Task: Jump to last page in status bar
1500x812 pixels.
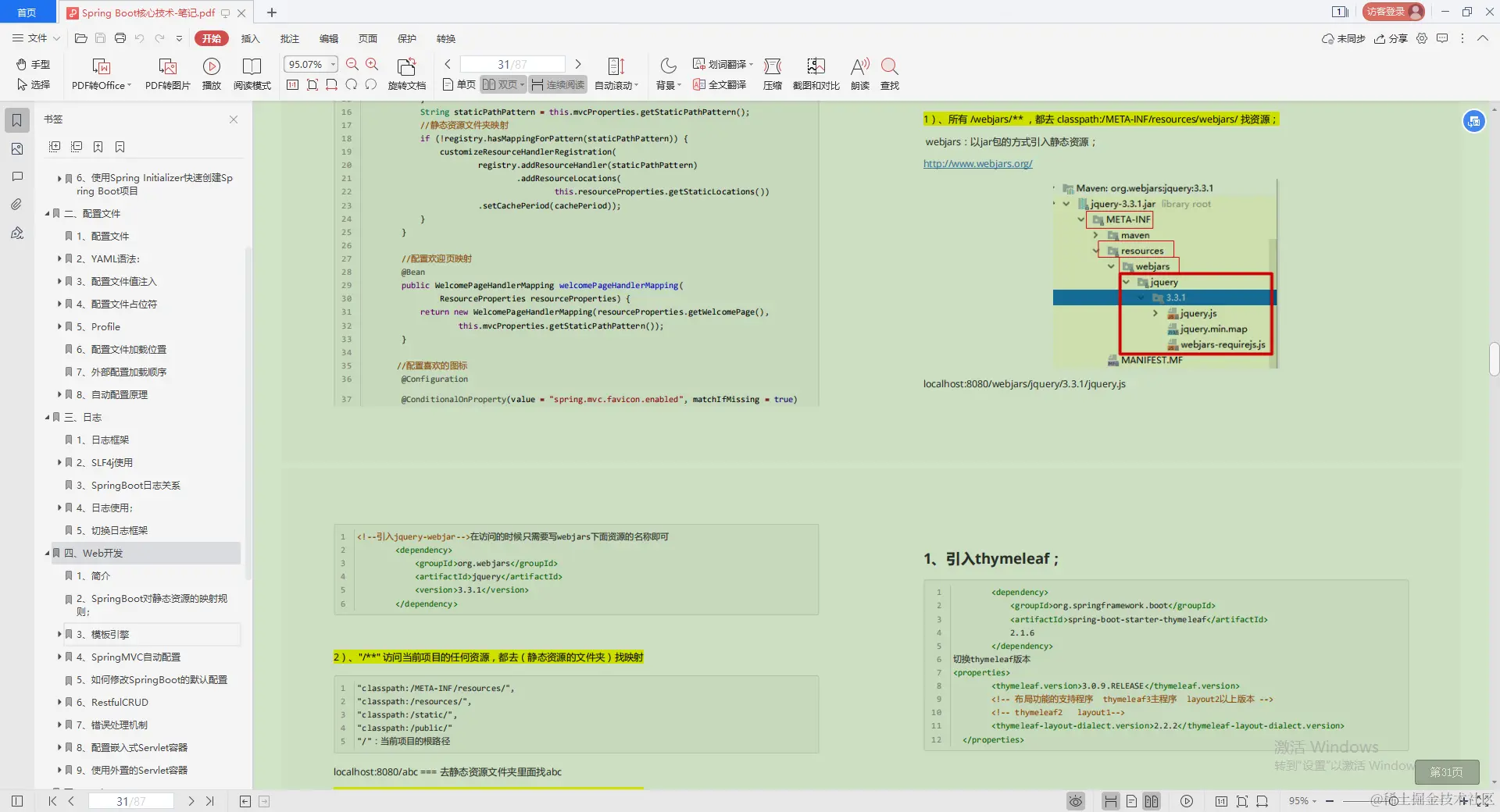Action: [209, 801]
